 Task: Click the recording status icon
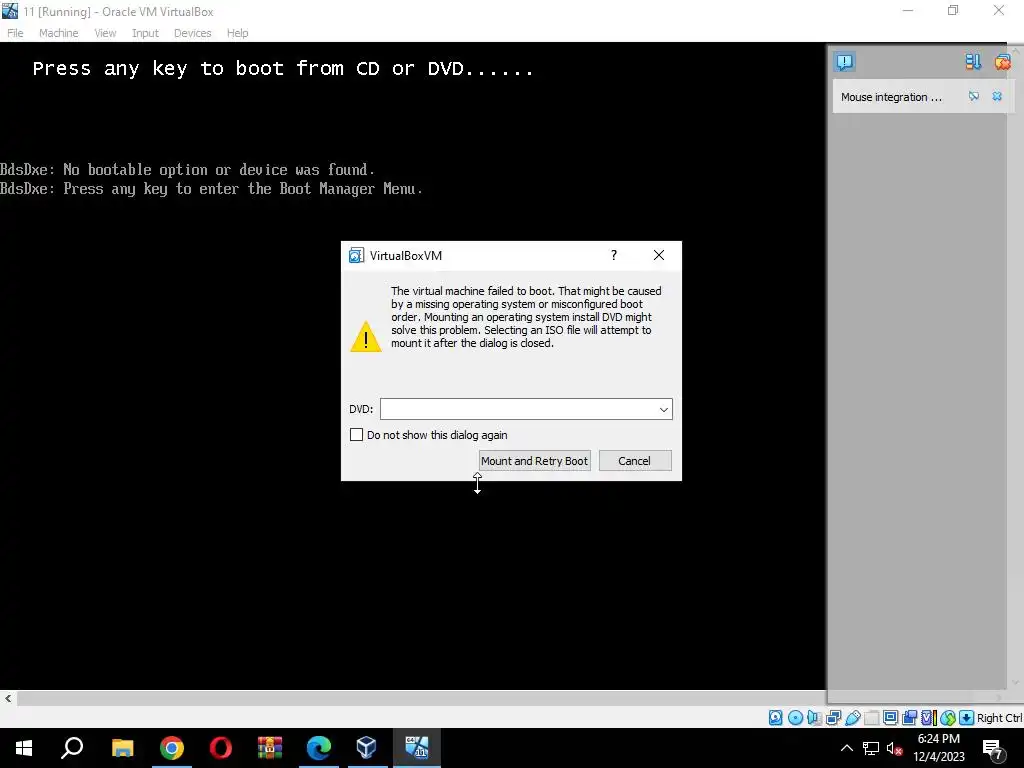[909, 718]
